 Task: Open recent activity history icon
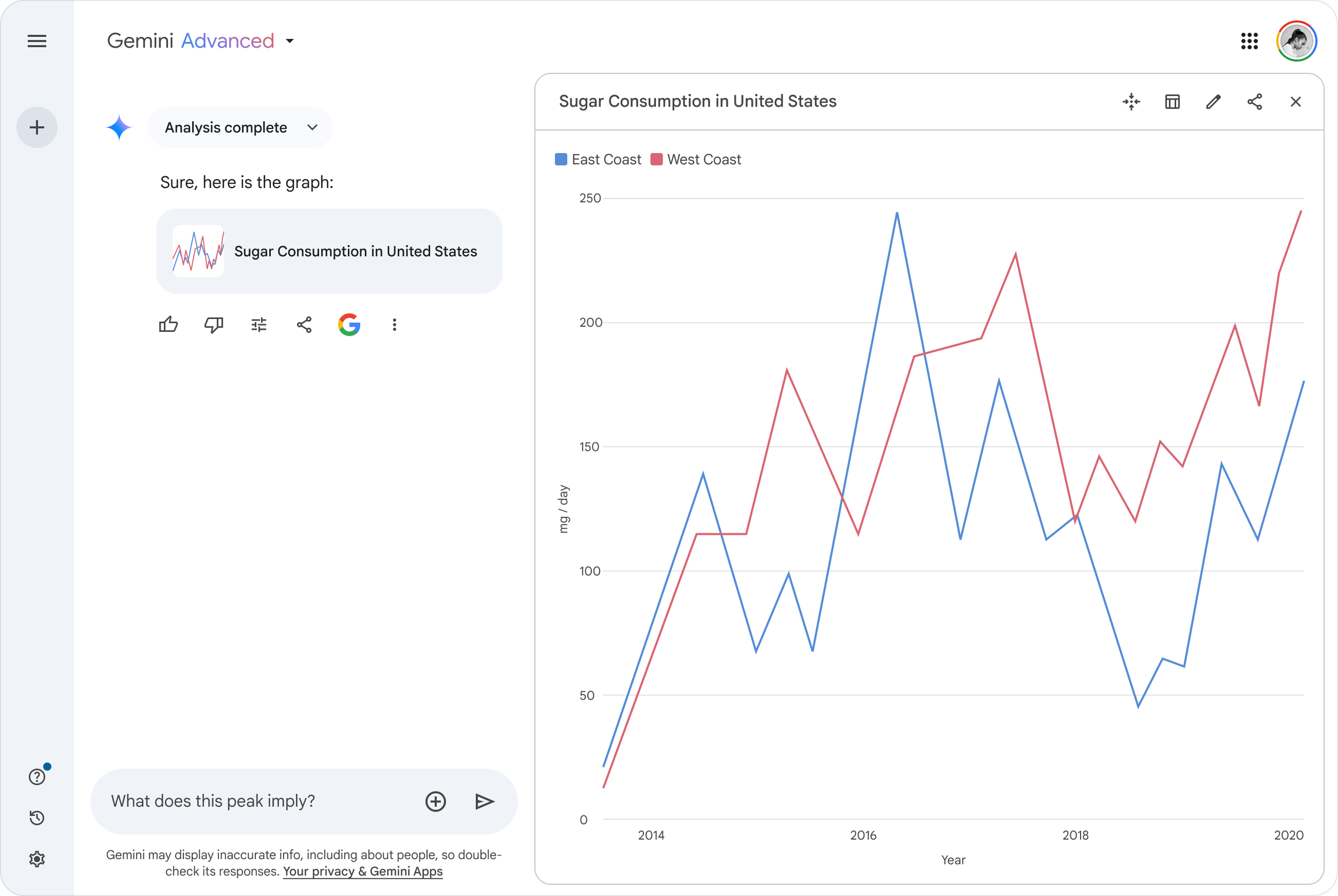pyautogui.click(x=37, y=818)
